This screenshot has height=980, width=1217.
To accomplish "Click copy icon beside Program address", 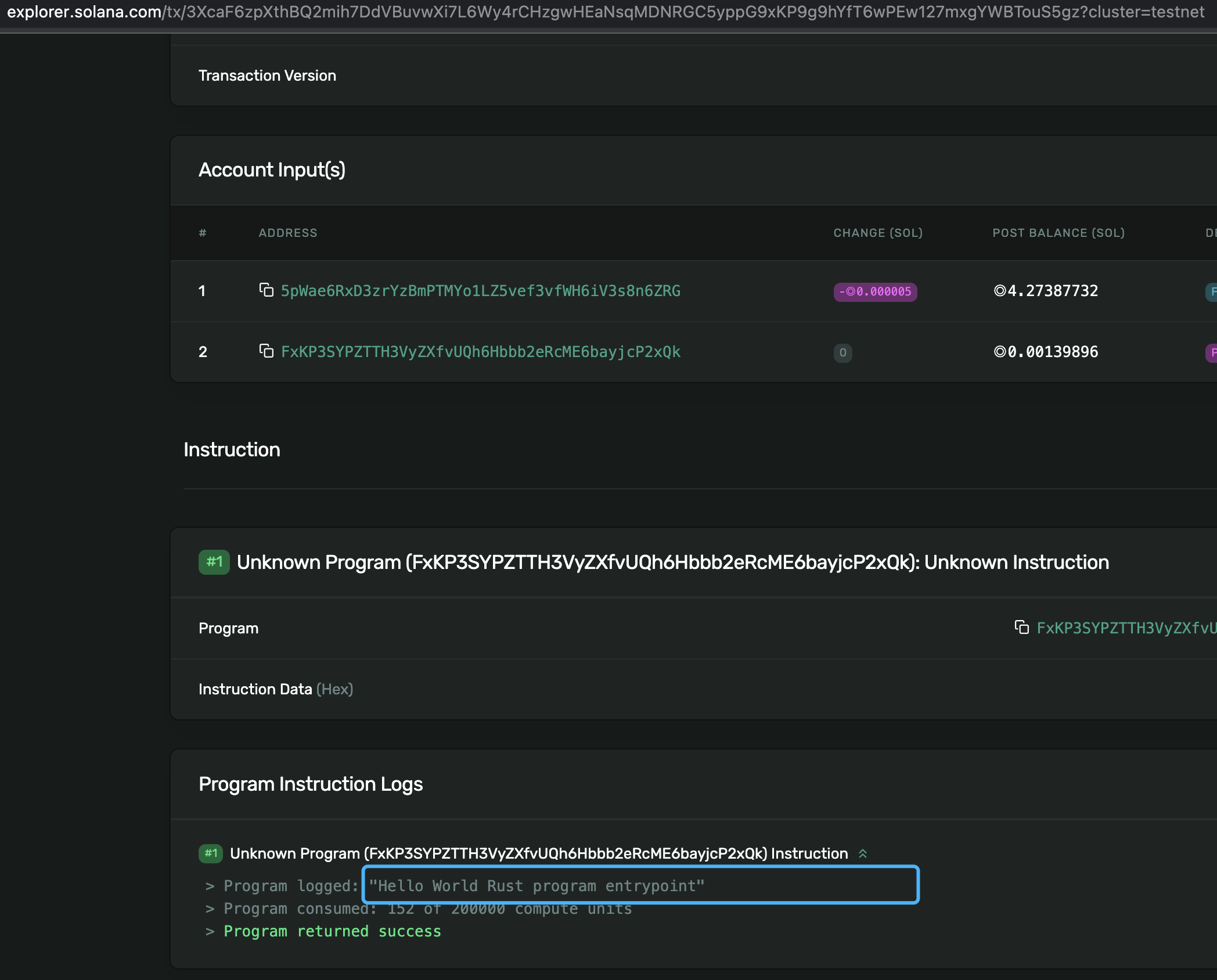I will point(1021,628).
